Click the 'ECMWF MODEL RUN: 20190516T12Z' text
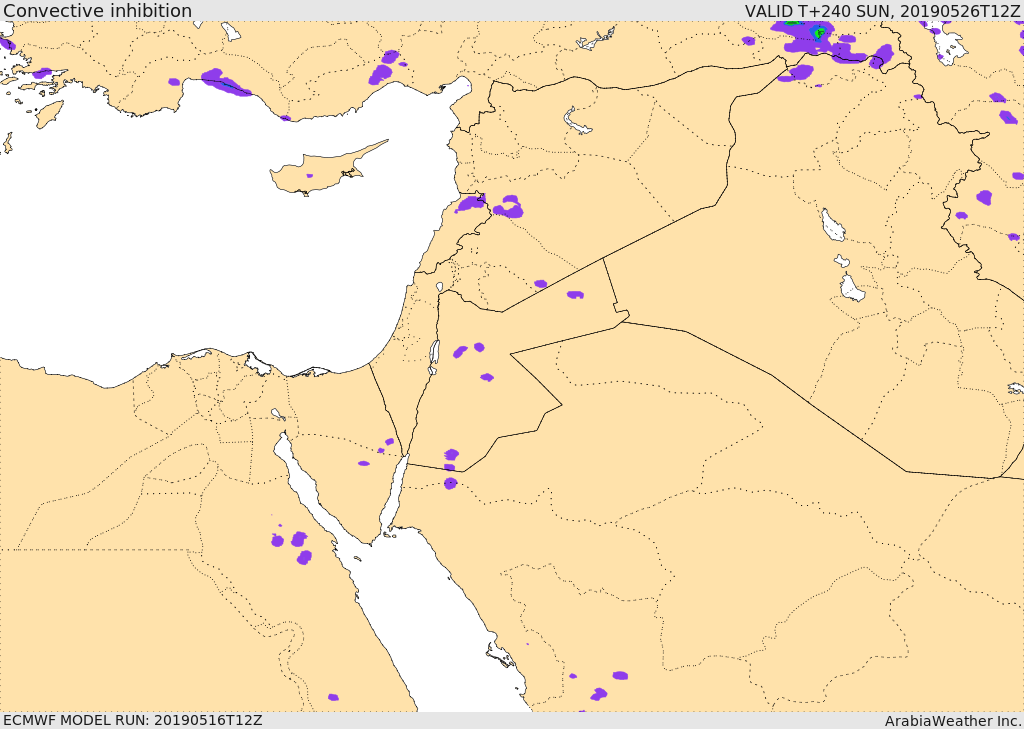The height and width of the screenshot is (729, 1024). point(133,720)
